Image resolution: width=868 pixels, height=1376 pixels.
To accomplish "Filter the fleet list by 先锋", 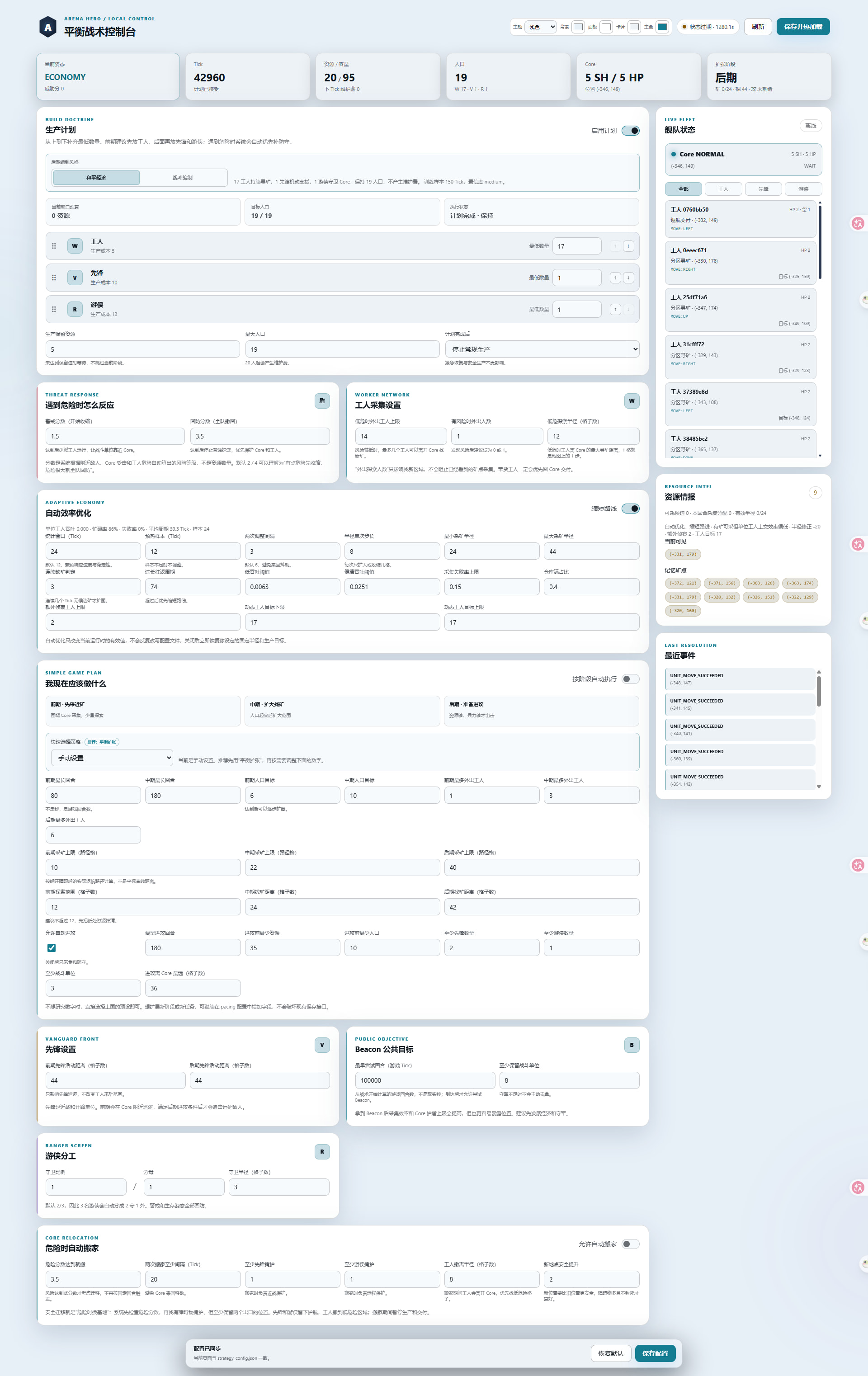I will tap(764, 189).
